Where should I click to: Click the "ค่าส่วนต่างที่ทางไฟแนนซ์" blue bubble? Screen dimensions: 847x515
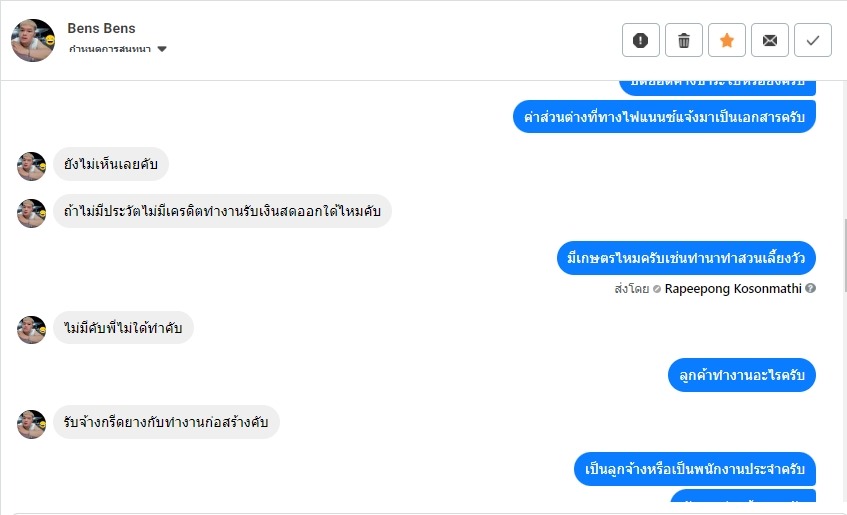(664, 116)
